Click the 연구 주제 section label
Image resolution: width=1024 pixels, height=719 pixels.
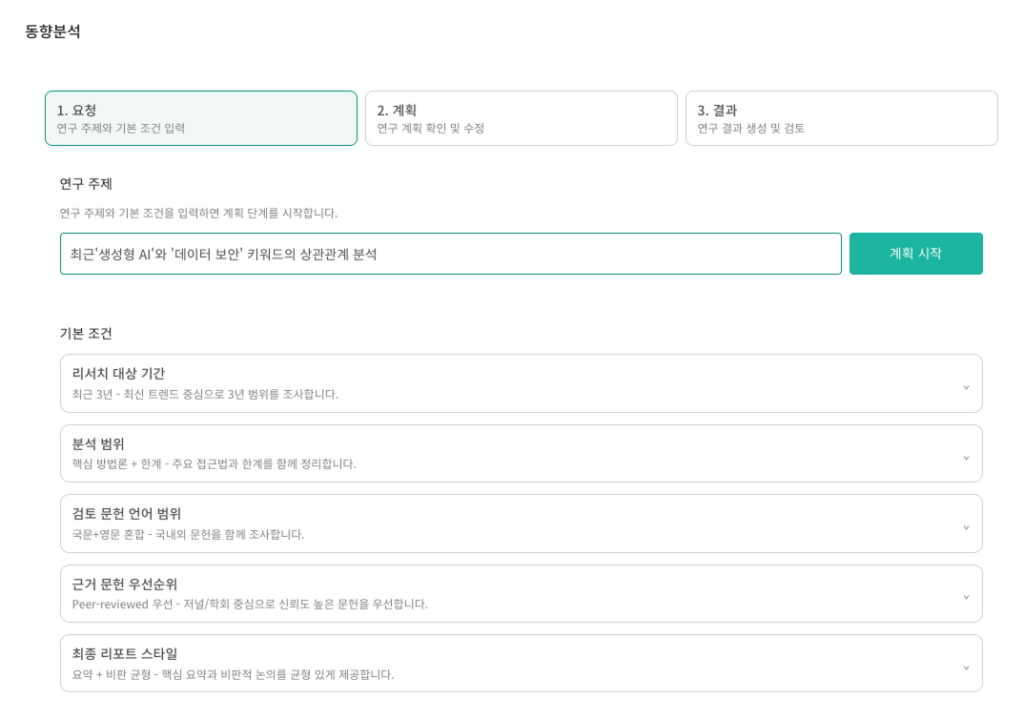pyautogui.click(x=86, y=184)
